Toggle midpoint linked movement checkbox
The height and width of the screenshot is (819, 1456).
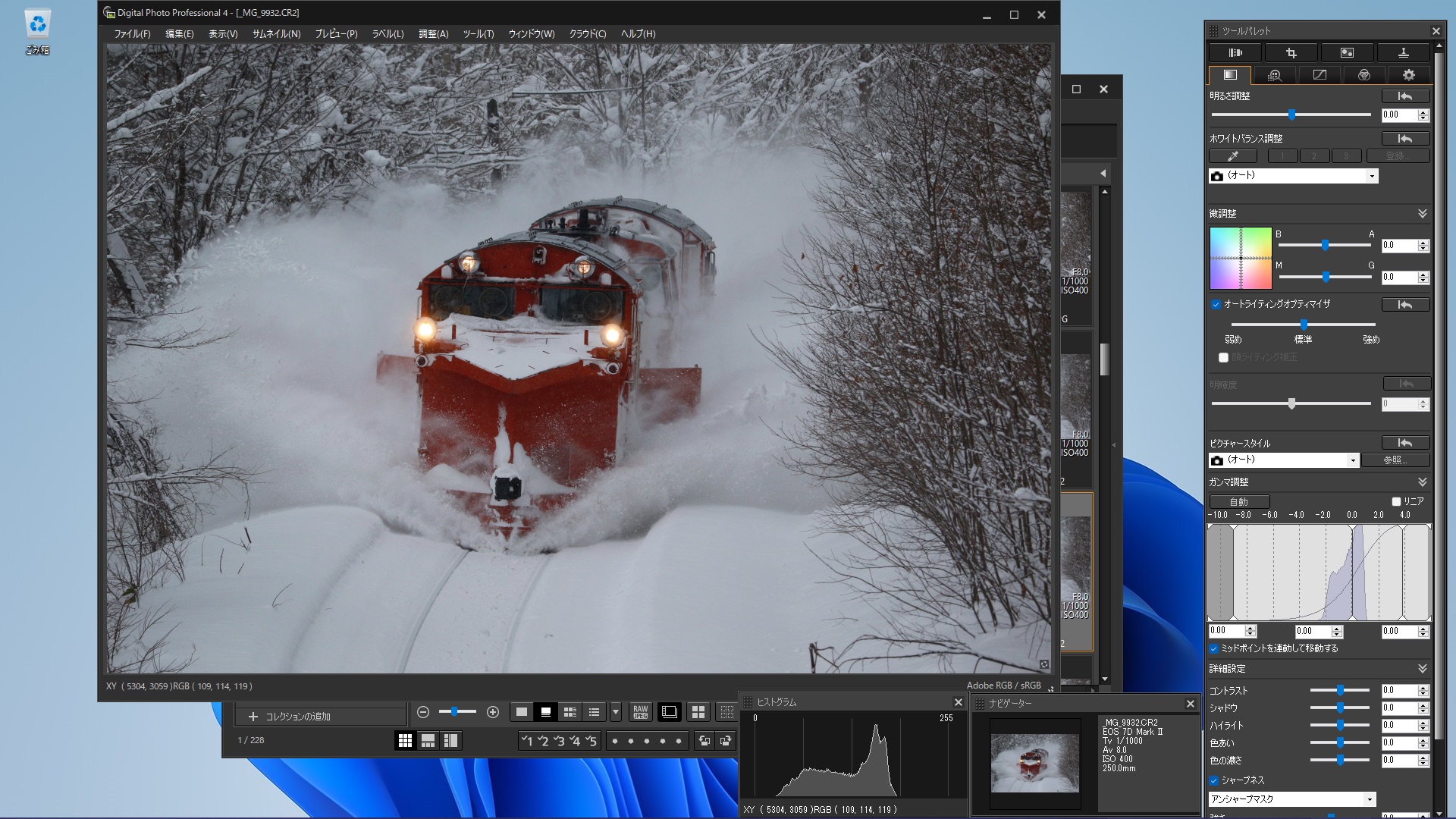(x=1214, y=649)
